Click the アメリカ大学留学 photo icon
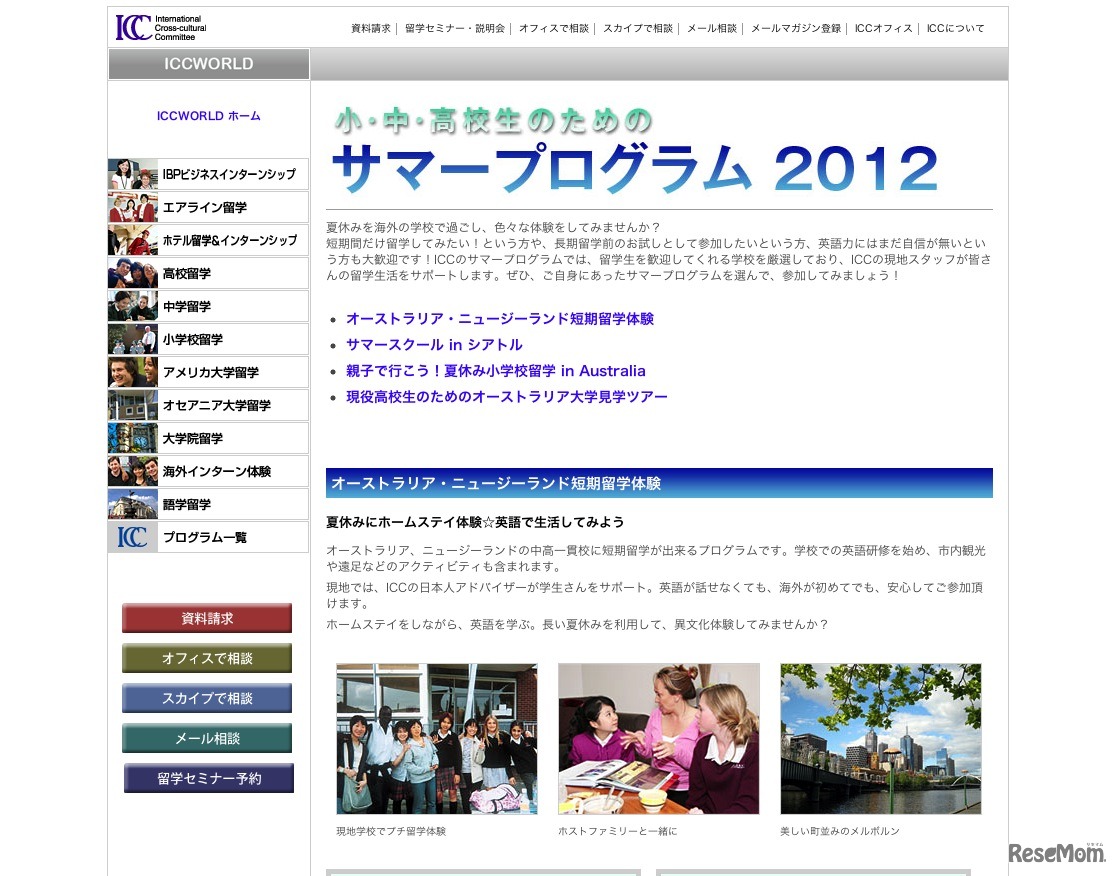1119x876 pixels. pos(132,372)
